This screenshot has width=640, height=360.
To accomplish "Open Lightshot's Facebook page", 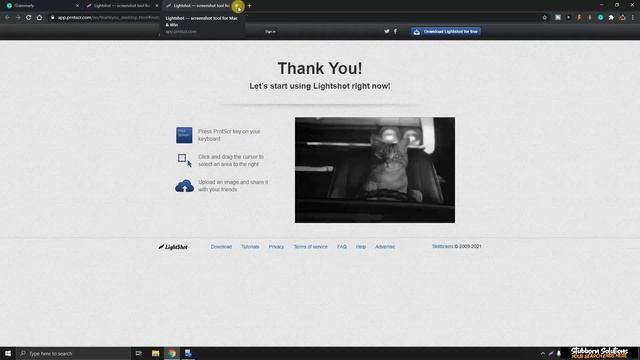I will (x=395, y=31).
